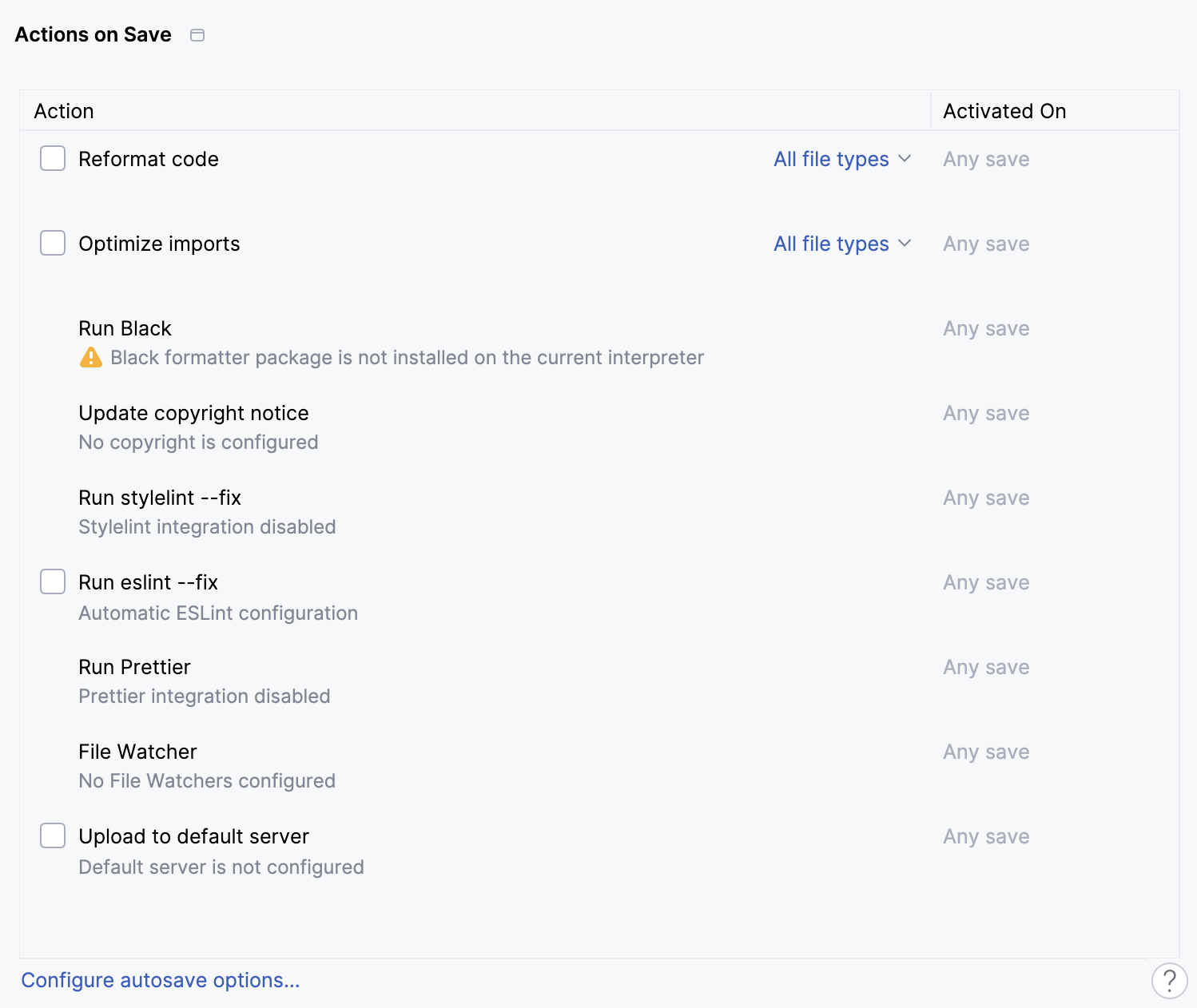
Task: Click the Action column header
Action: click(63, 111)
